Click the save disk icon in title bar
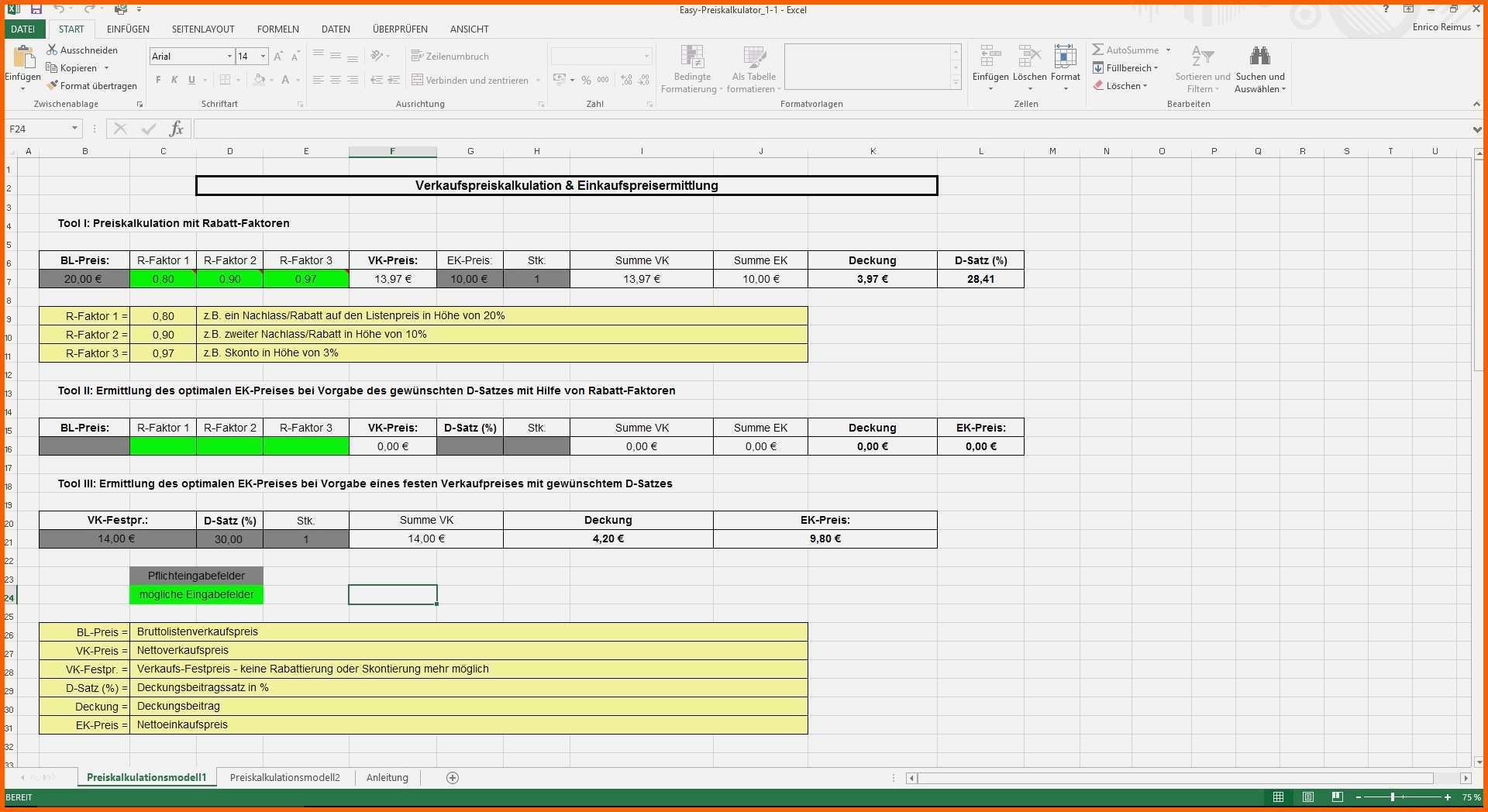 coord(36,9)
